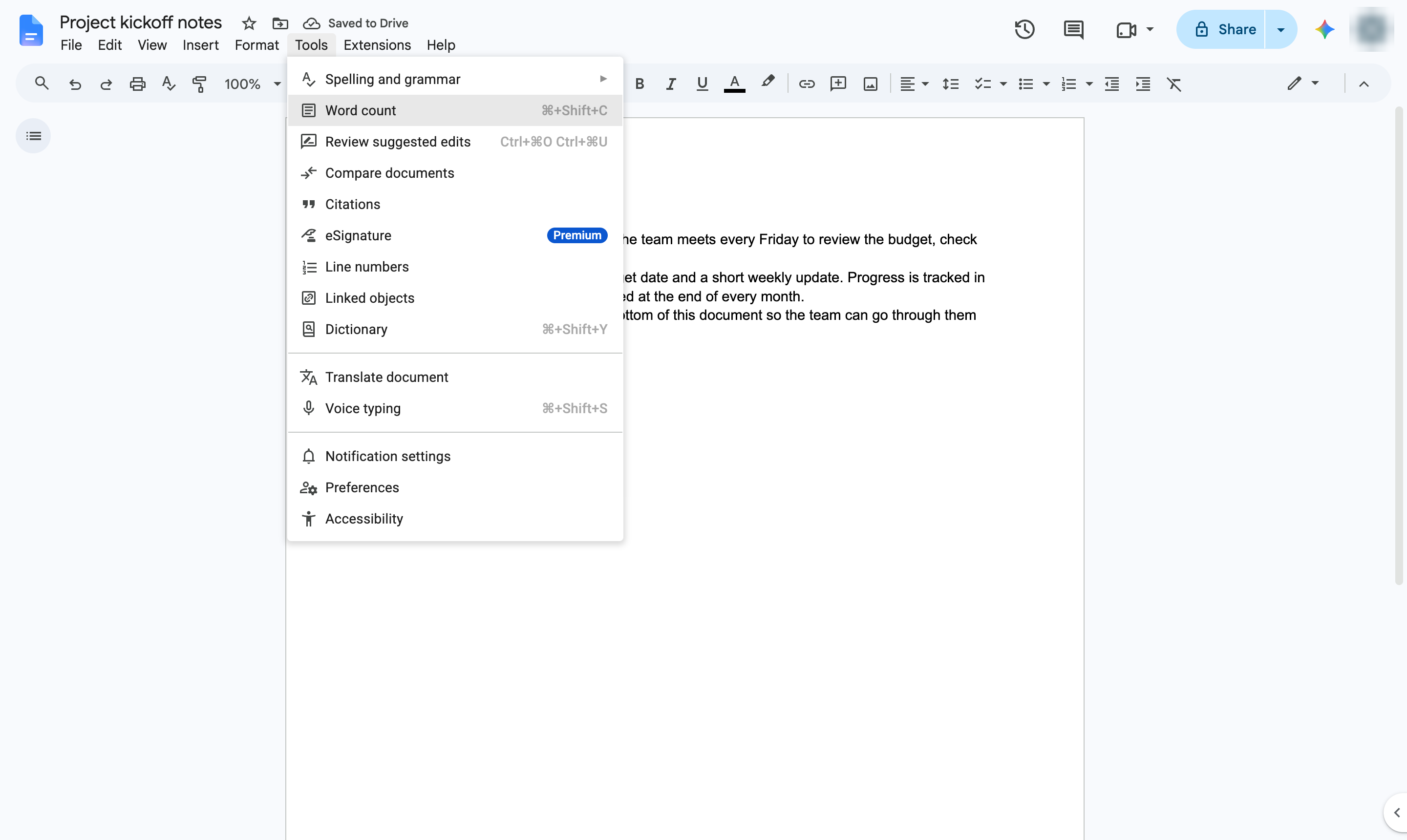Open Spelling and grammar submenu

tap(455, 79)
